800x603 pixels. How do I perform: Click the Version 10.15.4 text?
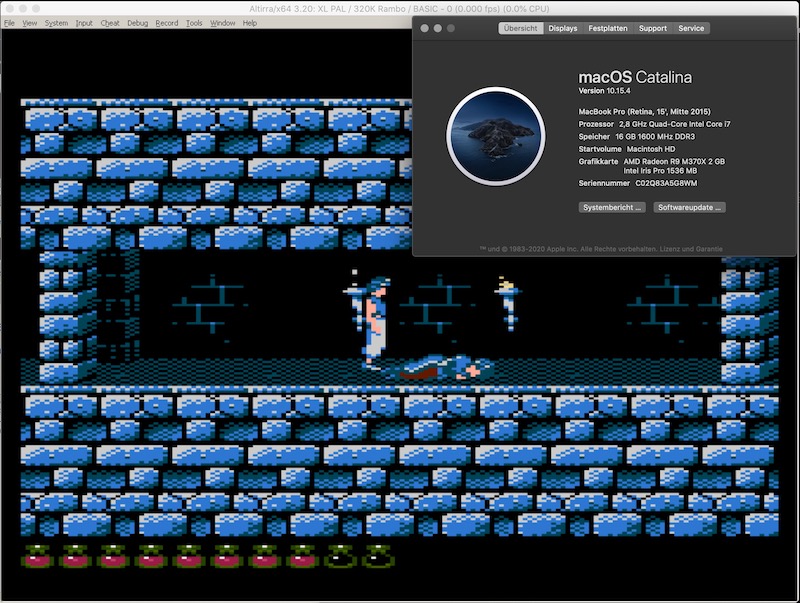pos(604,91)
